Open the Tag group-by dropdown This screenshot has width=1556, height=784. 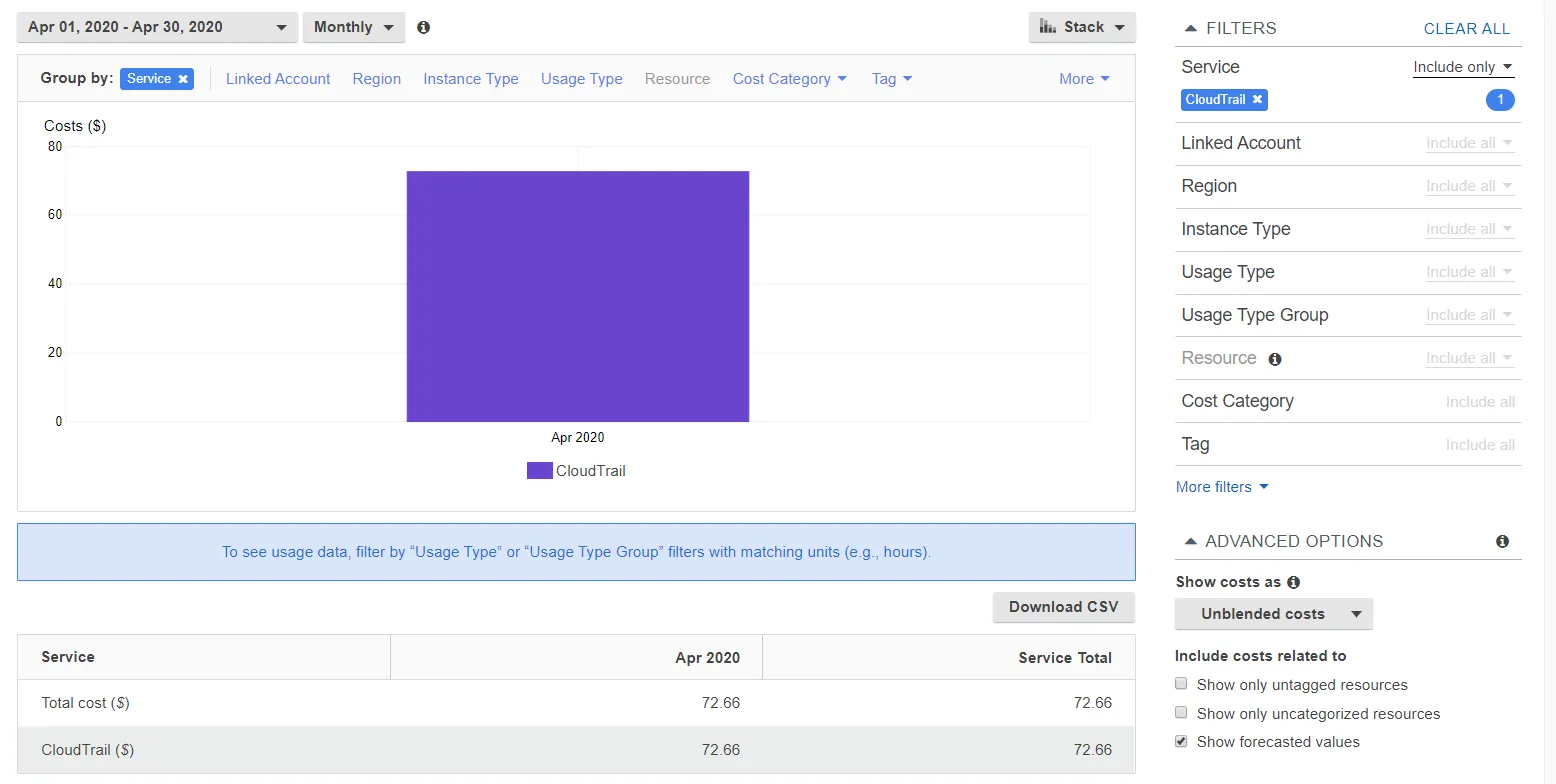(892, 79)
